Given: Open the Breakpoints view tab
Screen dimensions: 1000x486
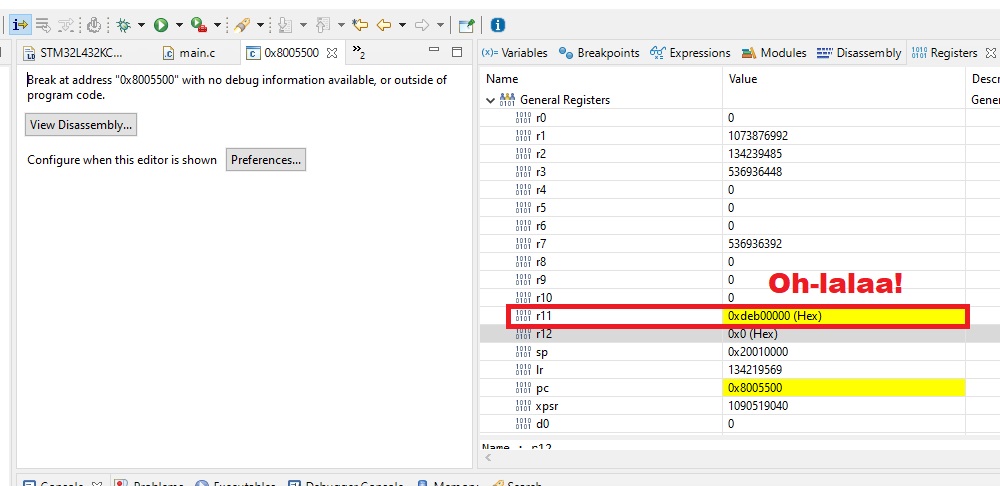Looking at the screenshot, I should (x=599, y=53).
